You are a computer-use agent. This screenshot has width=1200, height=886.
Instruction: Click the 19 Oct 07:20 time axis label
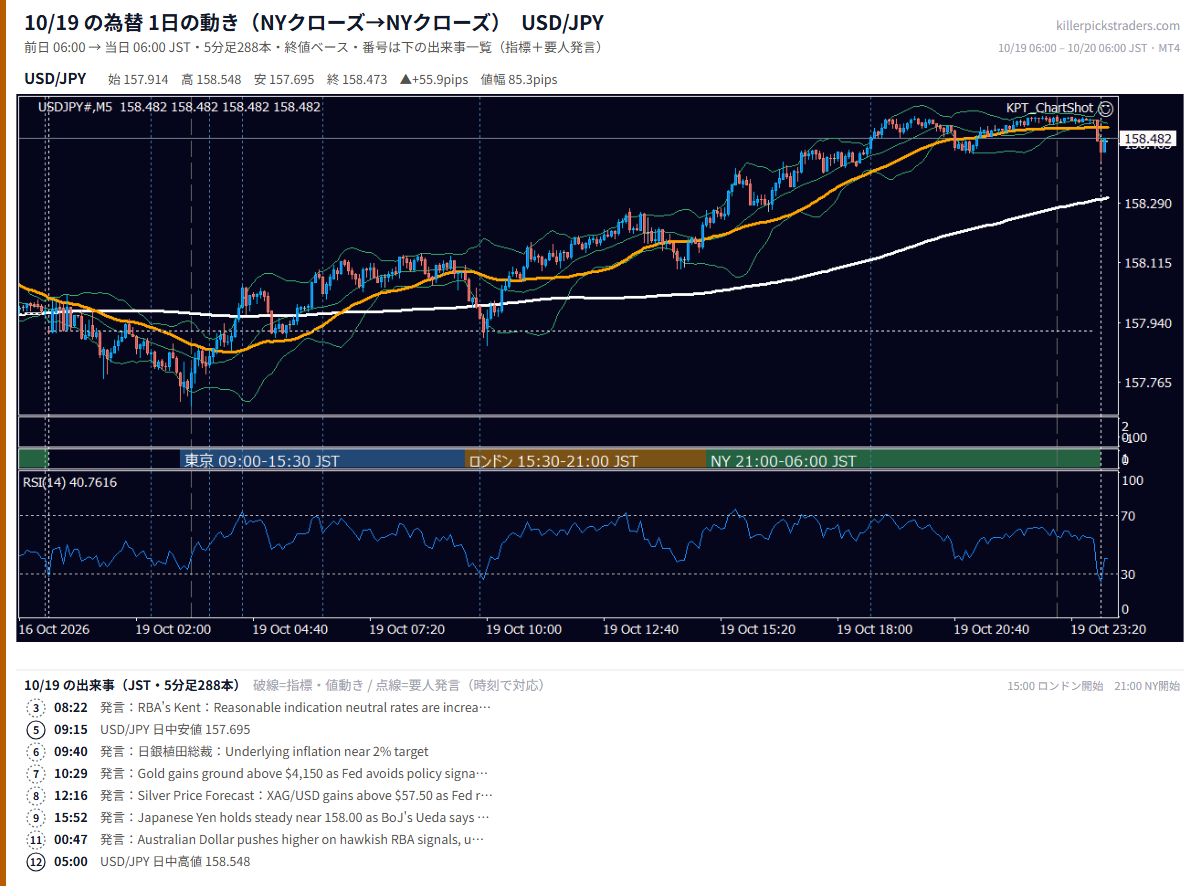tap(407, 630)
